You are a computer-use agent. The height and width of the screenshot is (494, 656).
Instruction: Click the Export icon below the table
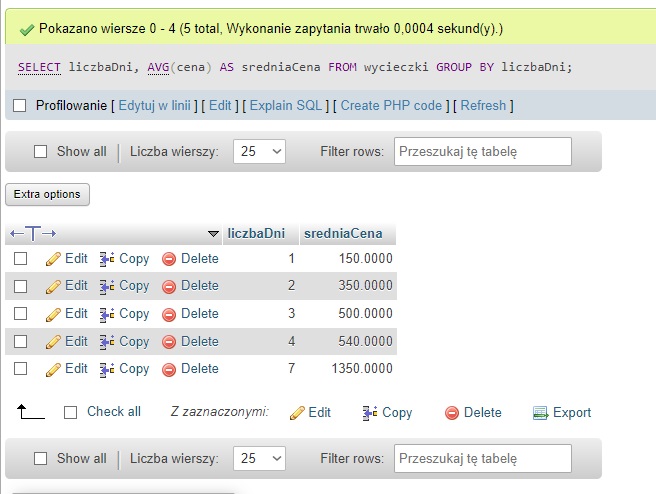pyautogui.click(x=541, y=412)
